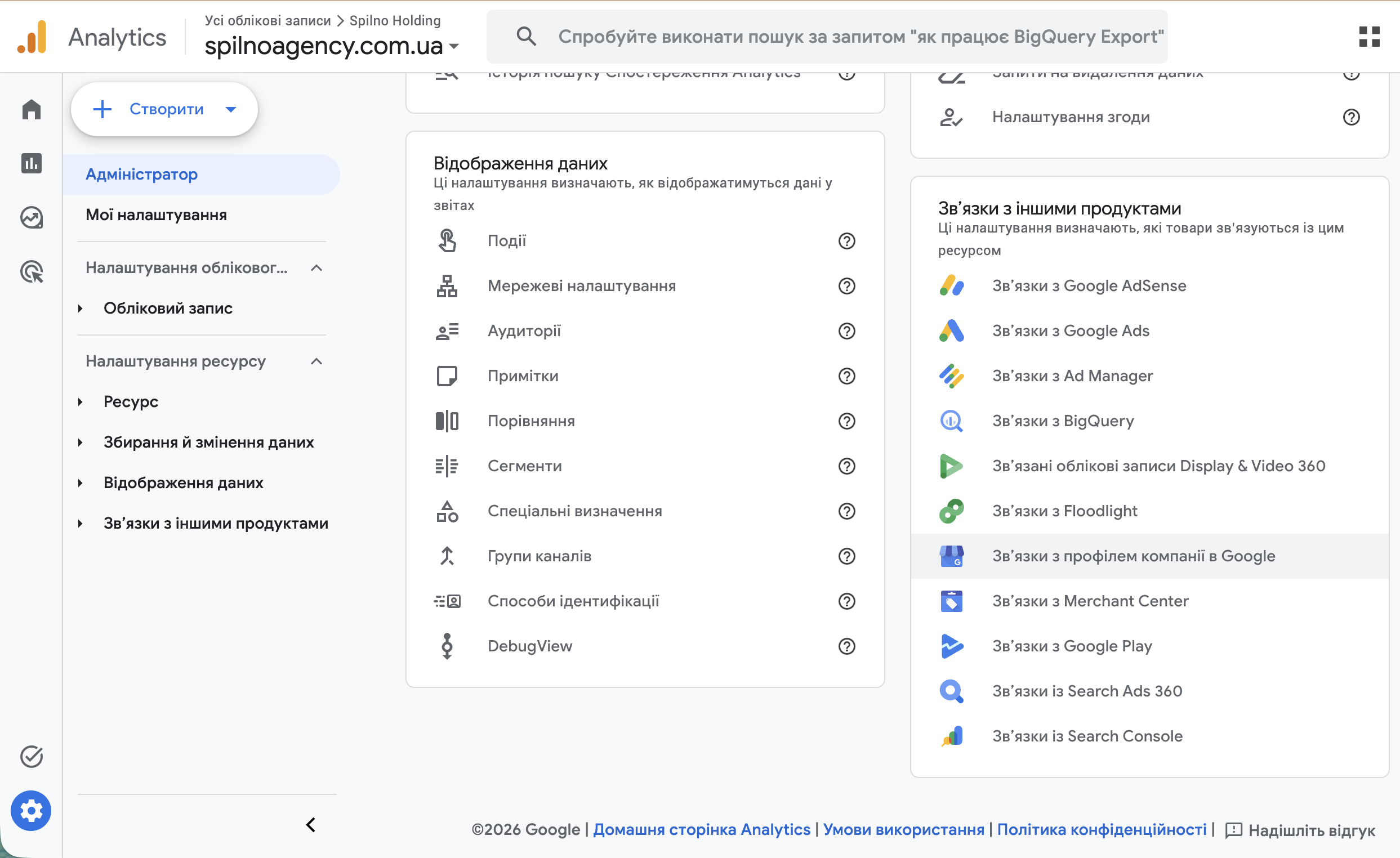Image resolution: width=1400 pixels, height=858 pixels.
Task: Open Зв'язки з Google Ads
Action: pos(1149,330)
